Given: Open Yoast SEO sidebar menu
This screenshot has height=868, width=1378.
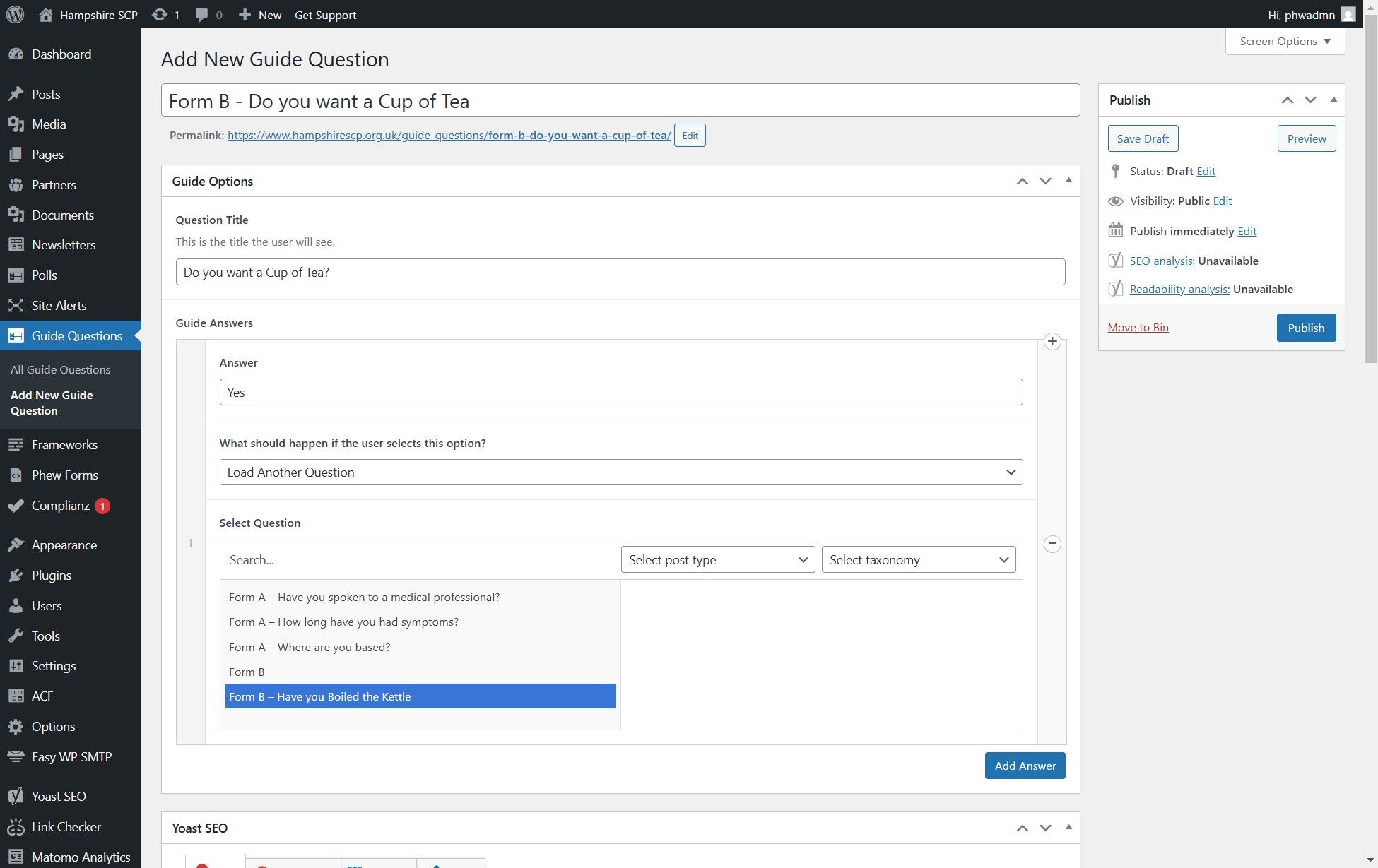Looking at the screenshot, I should [x=59, y=796].
